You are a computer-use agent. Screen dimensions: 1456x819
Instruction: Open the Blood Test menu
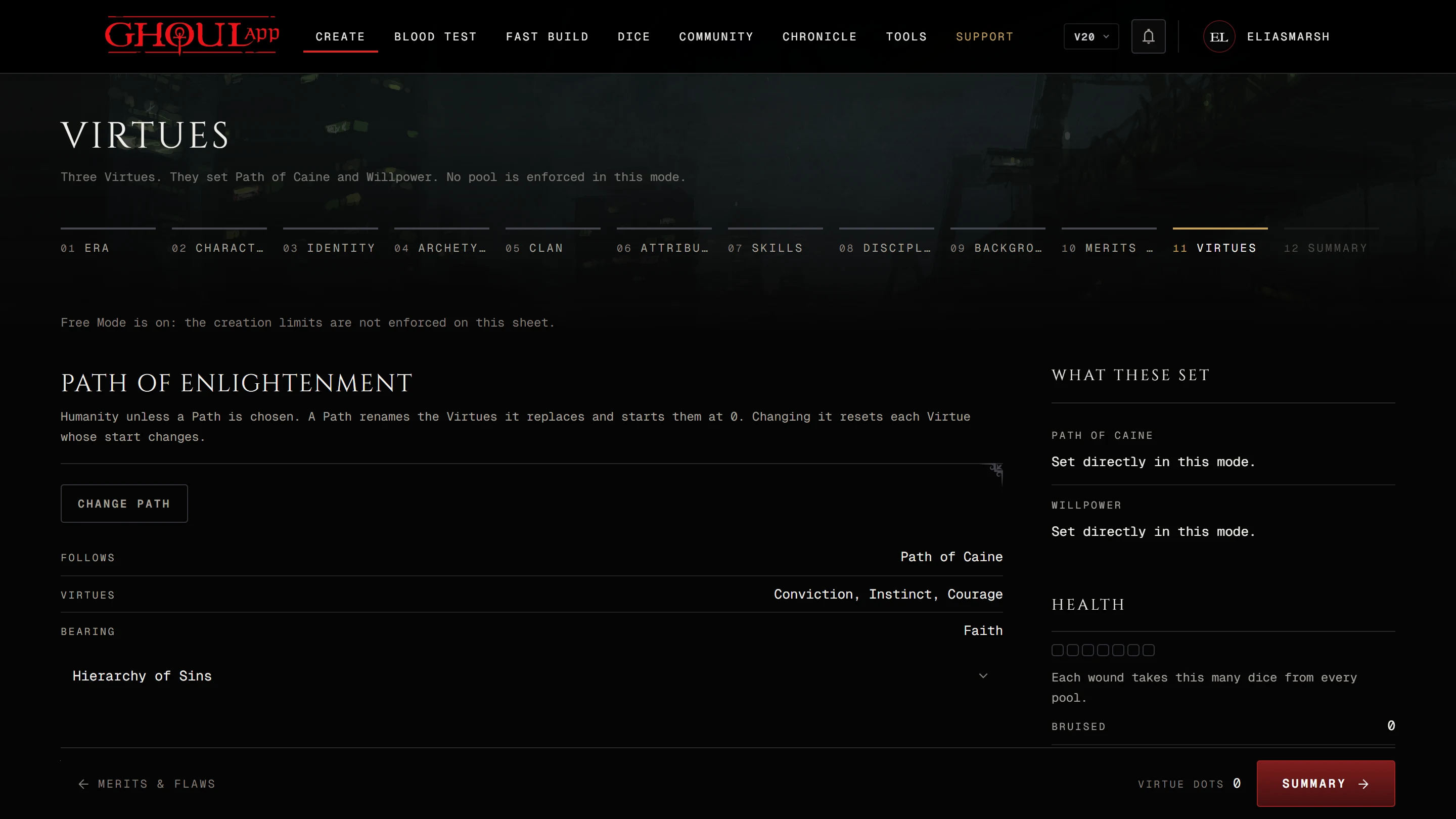coord(435,37)
